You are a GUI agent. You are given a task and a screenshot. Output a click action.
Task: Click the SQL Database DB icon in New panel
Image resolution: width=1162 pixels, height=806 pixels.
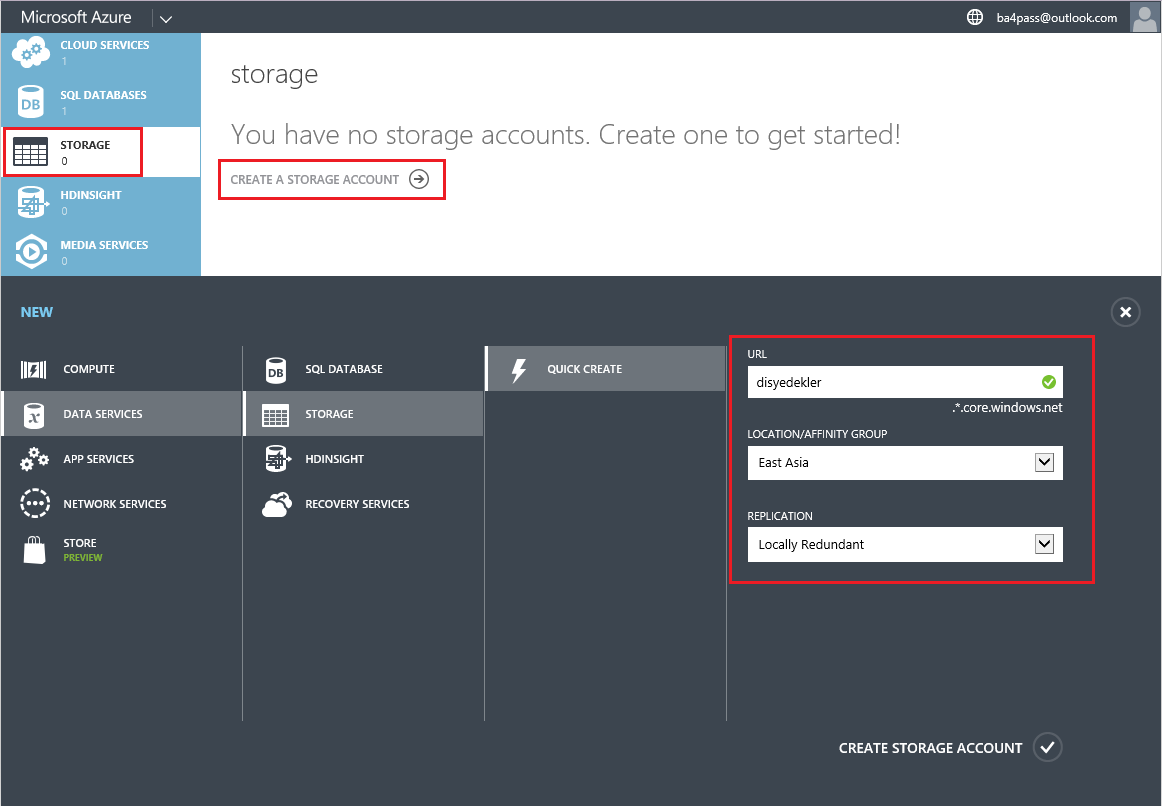coord(276,370)
